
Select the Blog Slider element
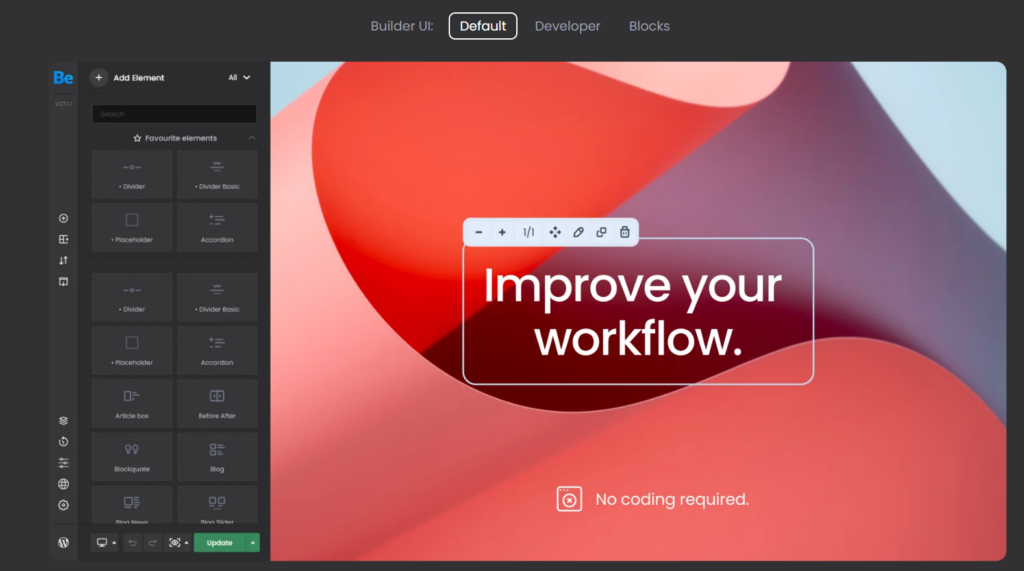tap(217, 505)
